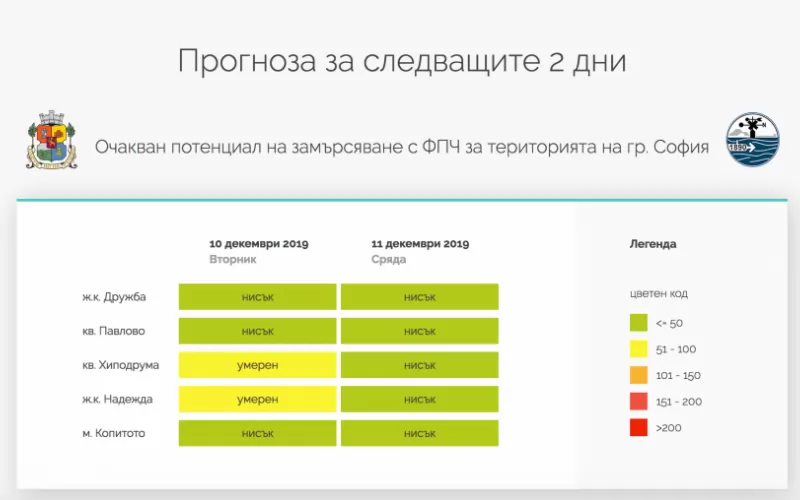Select the кв. Хиподрума row label
This screenshot has width=800, height=500.
pyautogui.click(x=120, y=365)
